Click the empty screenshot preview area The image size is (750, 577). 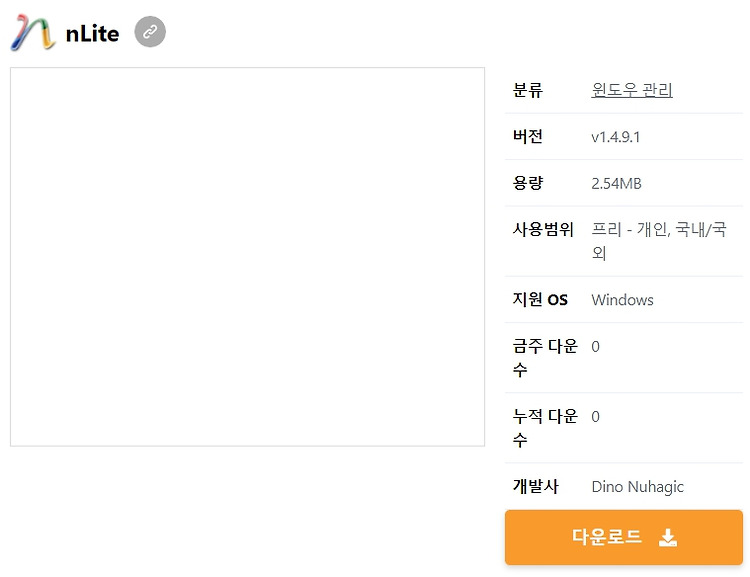[x=247, y=257]
